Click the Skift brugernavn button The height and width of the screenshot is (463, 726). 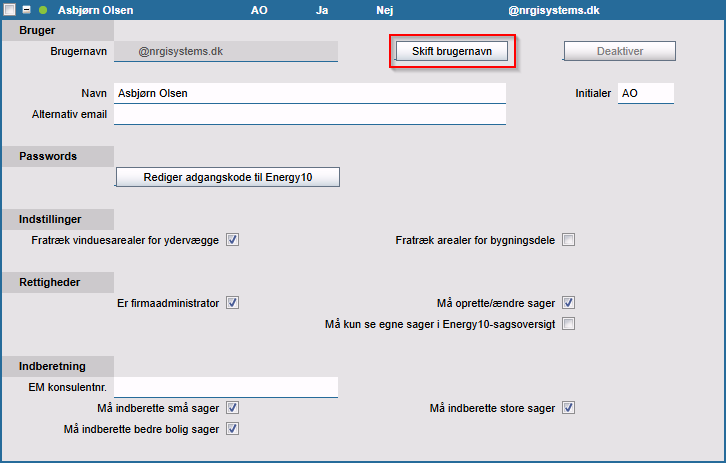click(452, 50)
